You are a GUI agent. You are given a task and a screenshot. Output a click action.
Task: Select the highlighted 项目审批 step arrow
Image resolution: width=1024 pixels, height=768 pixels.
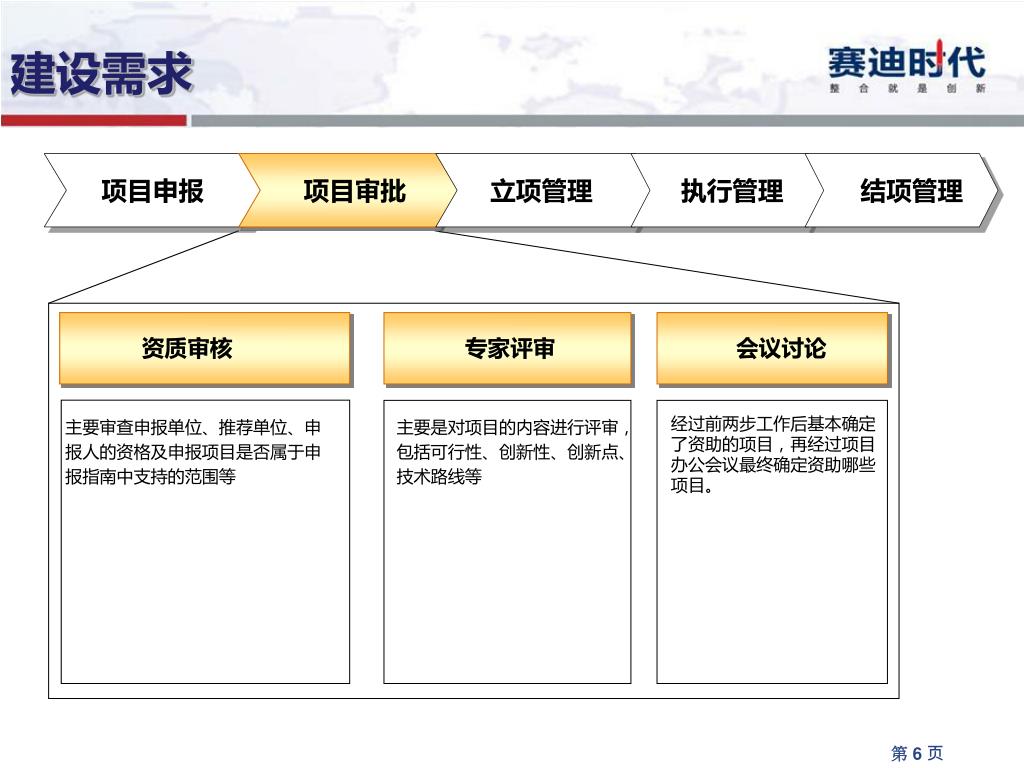347,191
